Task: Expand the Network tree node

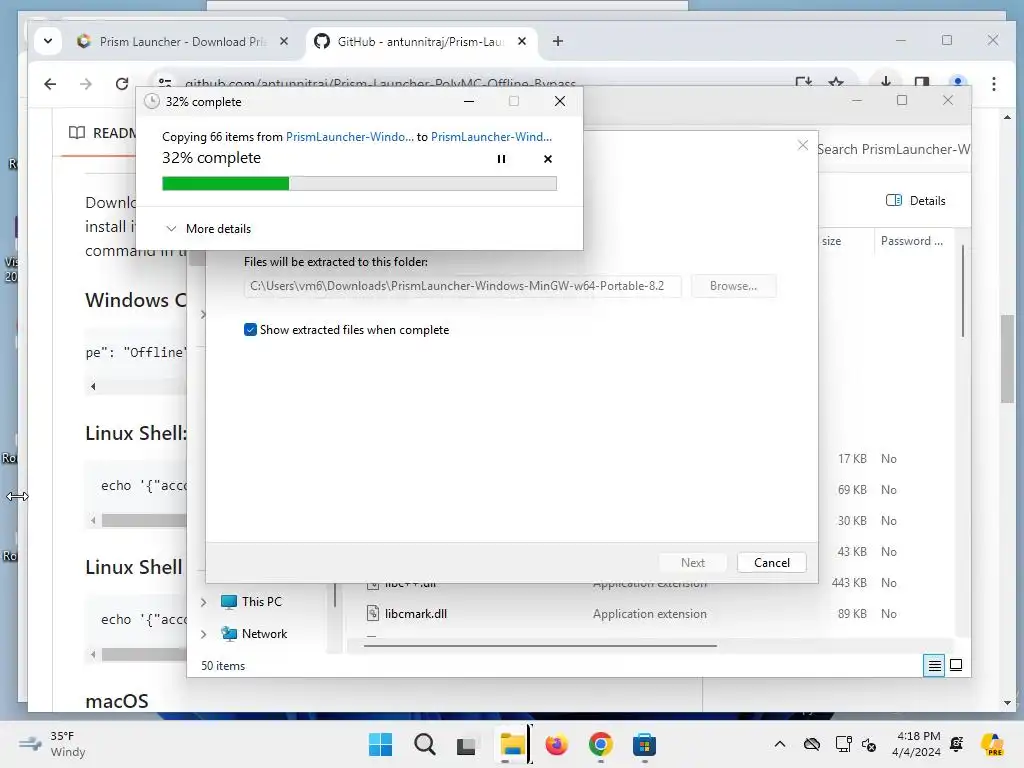Action: 203,633
